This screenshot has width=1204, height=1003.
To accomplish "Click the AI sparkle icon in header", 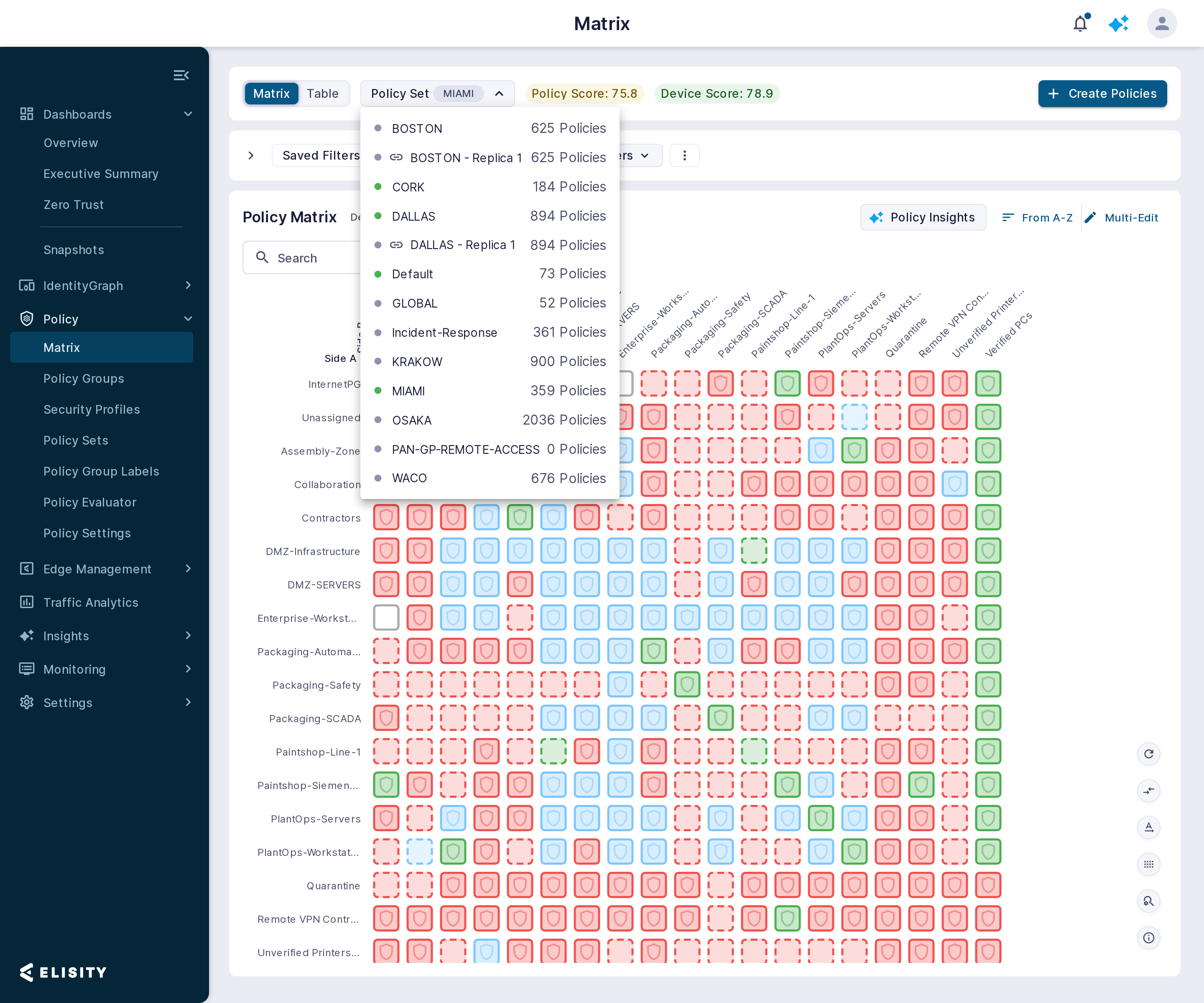I will tap(1119, 23).
